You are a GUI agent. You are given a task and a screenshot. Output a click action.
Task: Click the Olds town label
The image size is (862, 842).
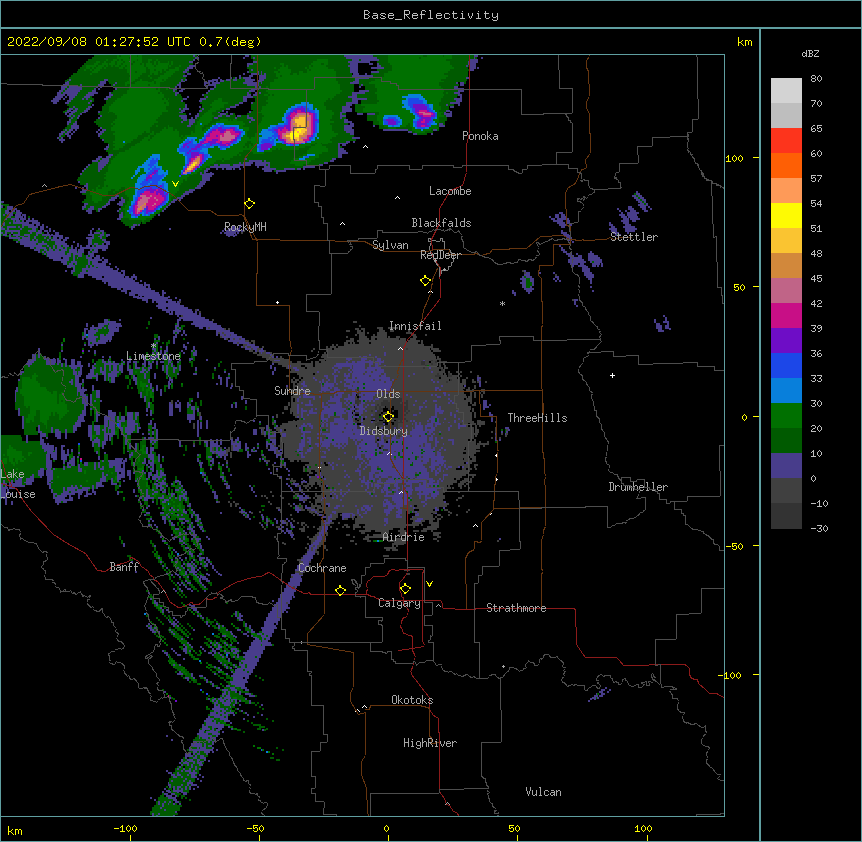[388, 394]
